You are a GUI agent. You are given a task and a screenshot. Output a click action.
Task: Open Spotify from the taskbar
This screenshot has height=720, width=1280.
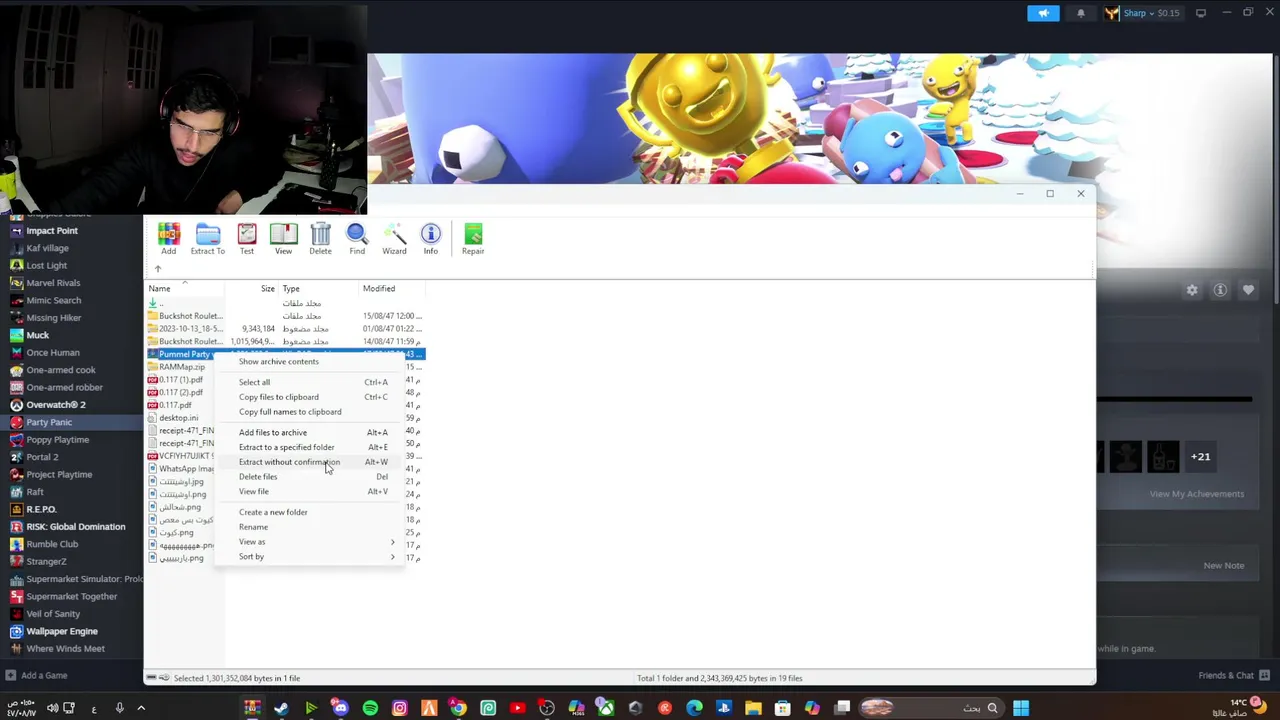pyautogui.click(x=370, y=708)
